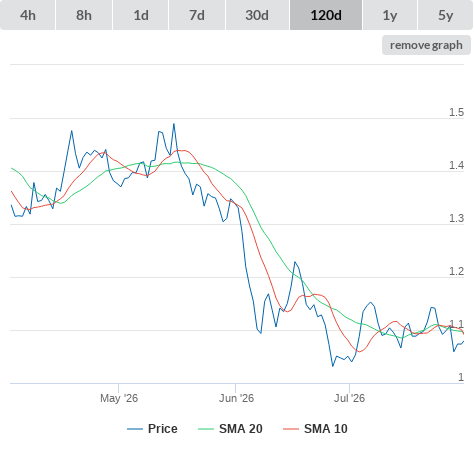Click the May '26 axis label
Viewport: 474px width, 455px height.
coord(119,398)
